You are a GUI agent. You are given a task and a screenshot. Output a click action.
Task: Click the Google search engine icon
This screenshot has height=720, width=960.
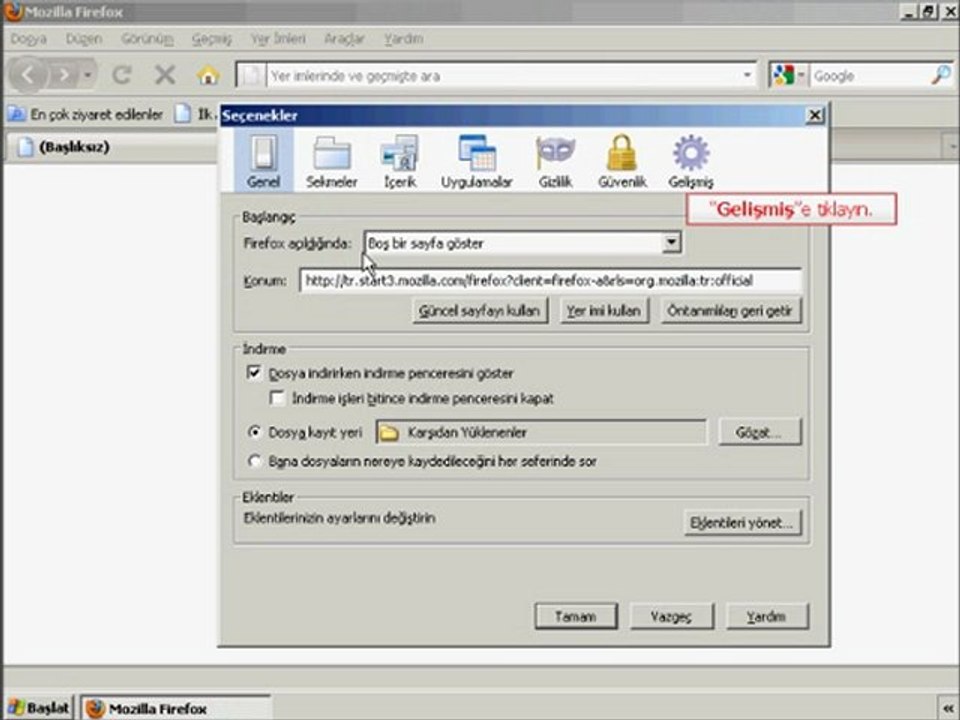tap(783, 76)
